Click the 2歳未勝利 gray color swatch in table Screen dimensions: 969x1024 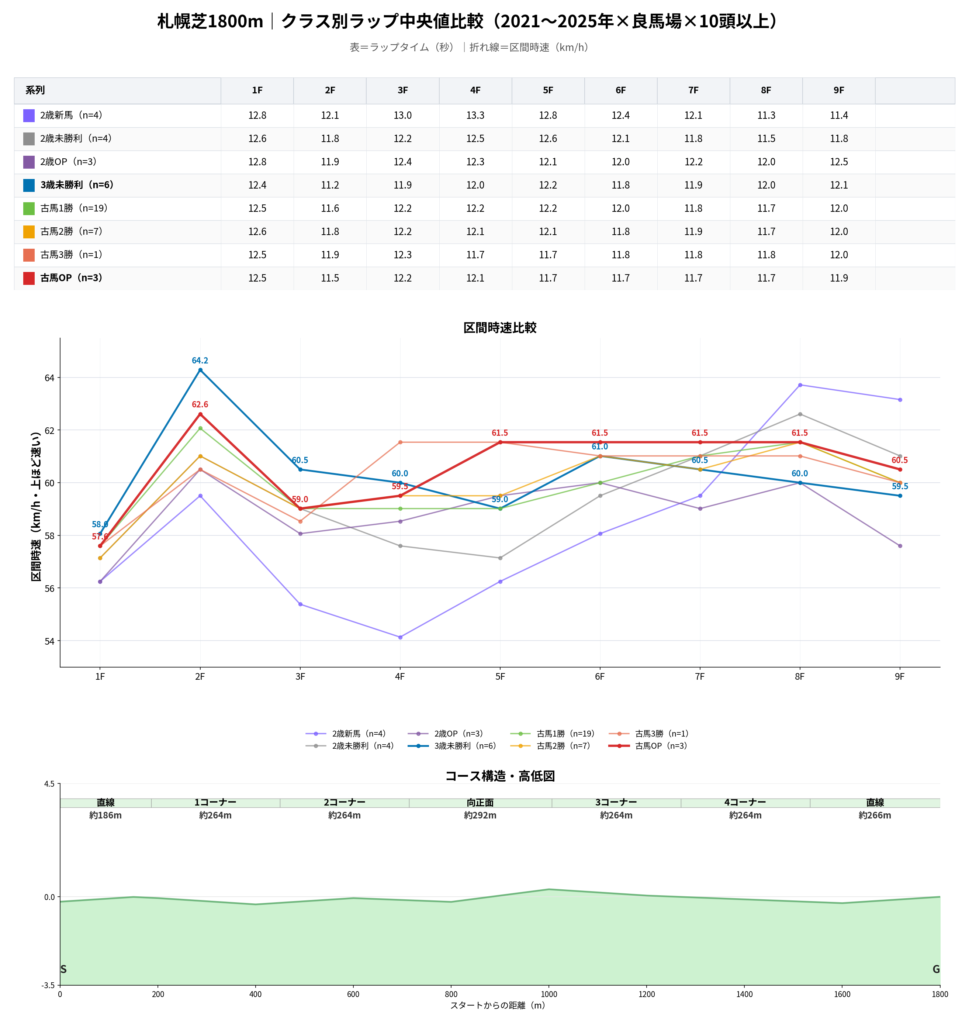click(29, 139)
